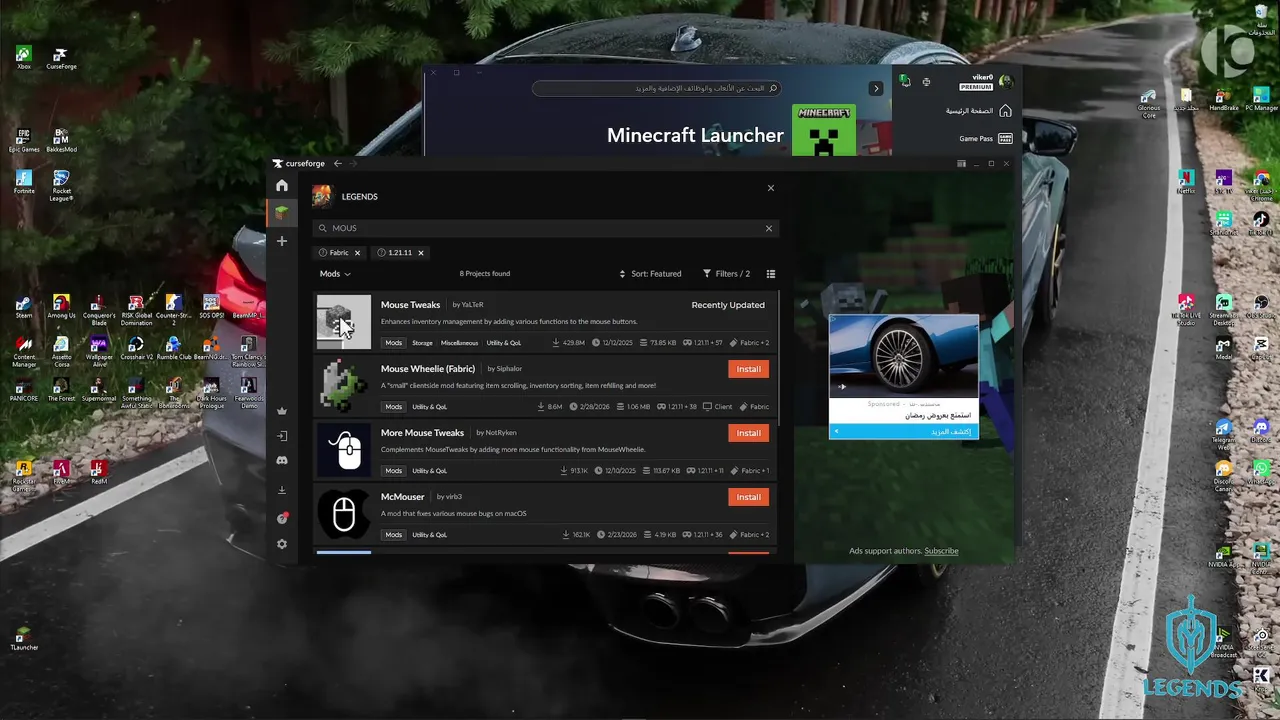Go back with the CurseForge back arrow
Viewport: 1280px width, 720px height.
(338, 163)
